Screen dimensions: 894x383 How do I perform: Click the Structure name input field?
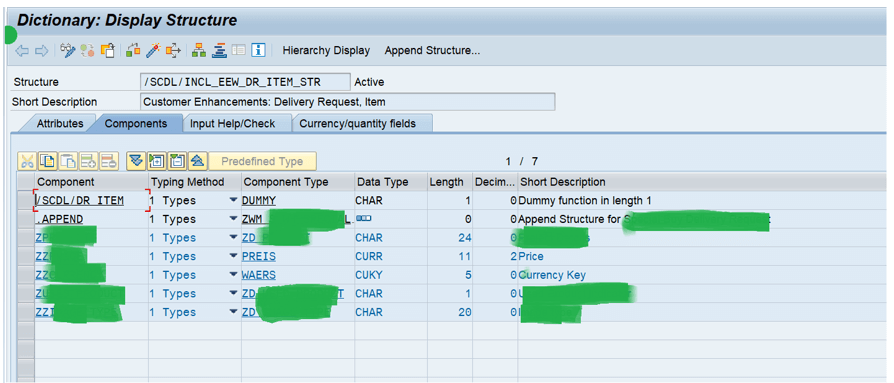click(245, 82)
